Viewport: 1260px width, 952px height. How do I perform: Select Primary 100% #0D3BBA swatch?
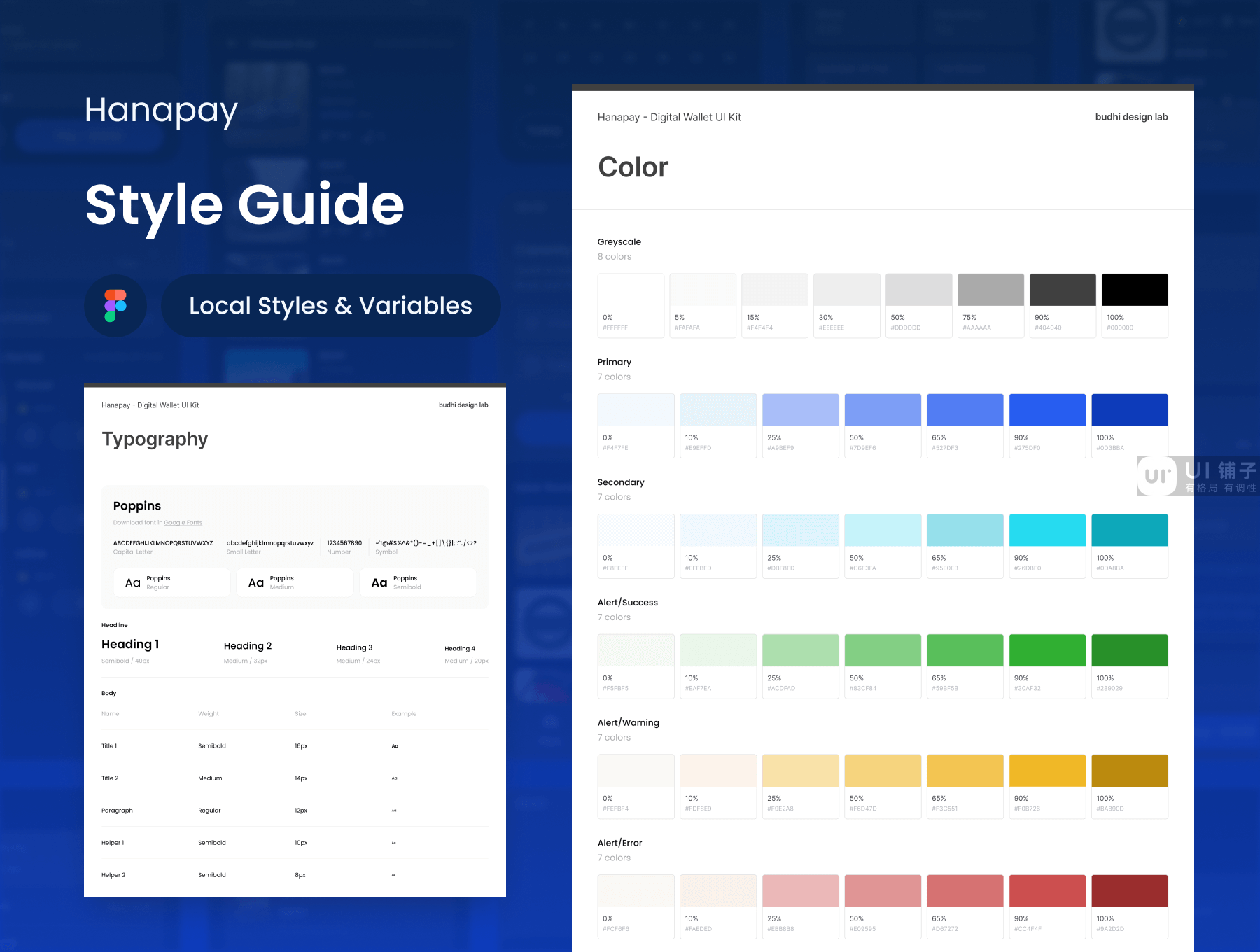click(1130, 426)
